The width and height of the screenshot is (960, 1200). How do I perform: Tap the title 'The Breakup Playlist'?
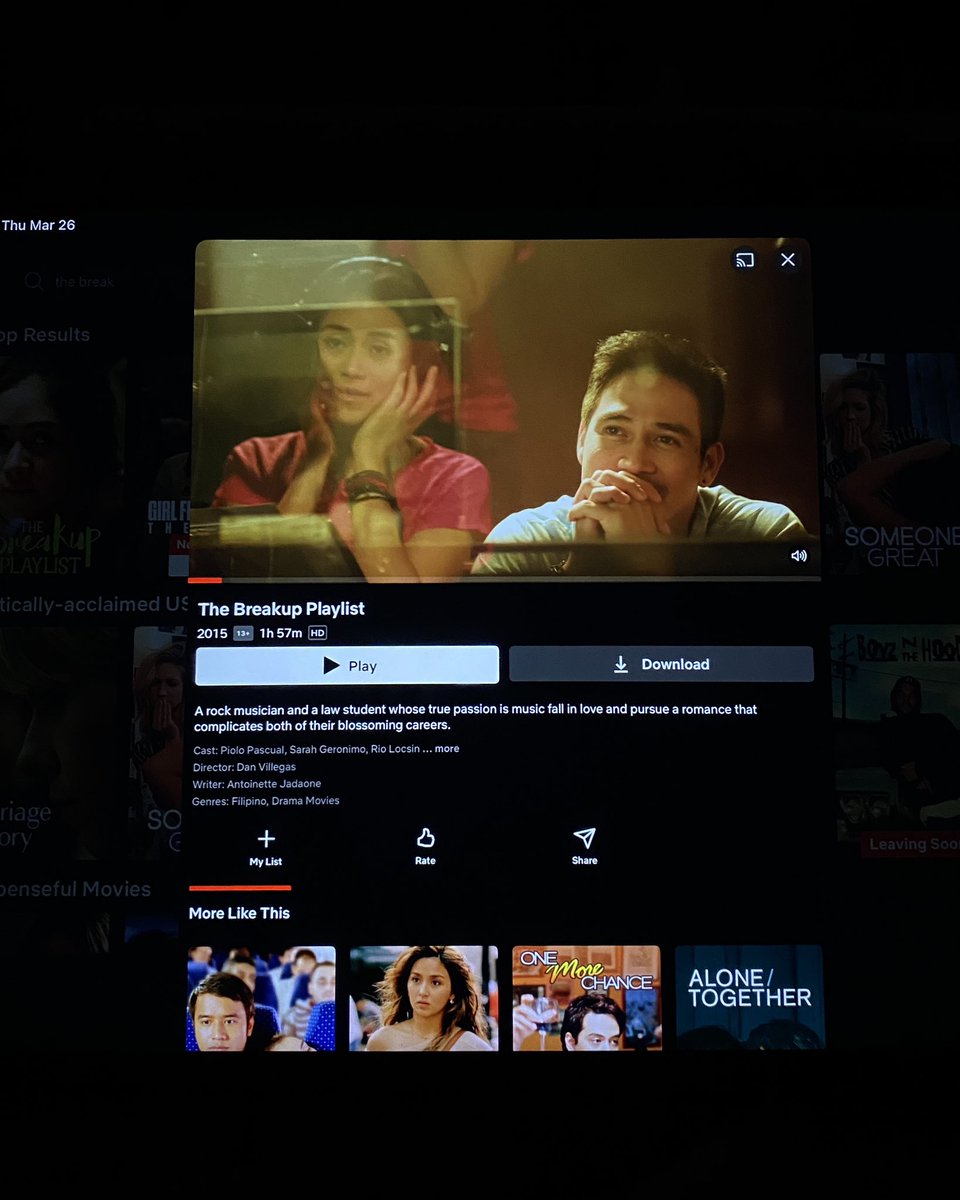tap(281, 609)
